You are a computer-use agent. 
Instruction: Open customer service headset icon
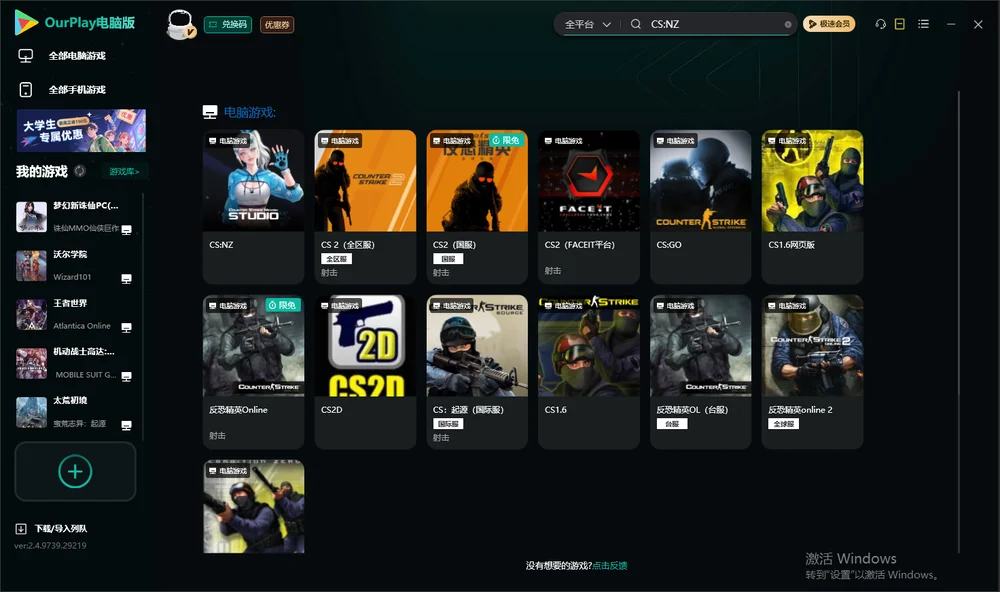[x=880, y=24]
